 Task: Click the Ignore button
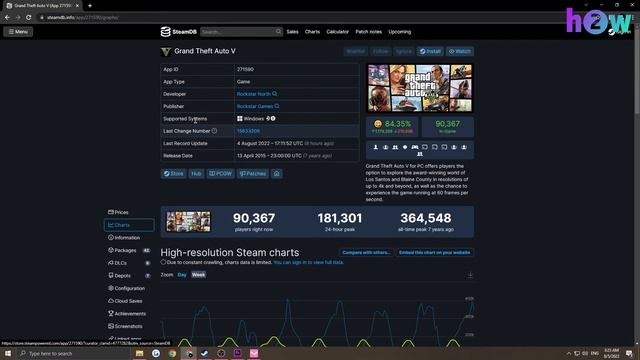404,51
